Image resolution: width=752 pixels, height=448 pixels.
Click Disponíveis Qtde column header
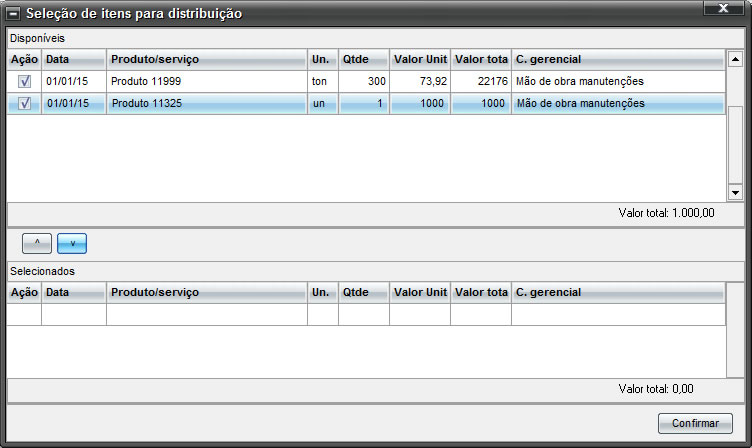coord(364,59)
